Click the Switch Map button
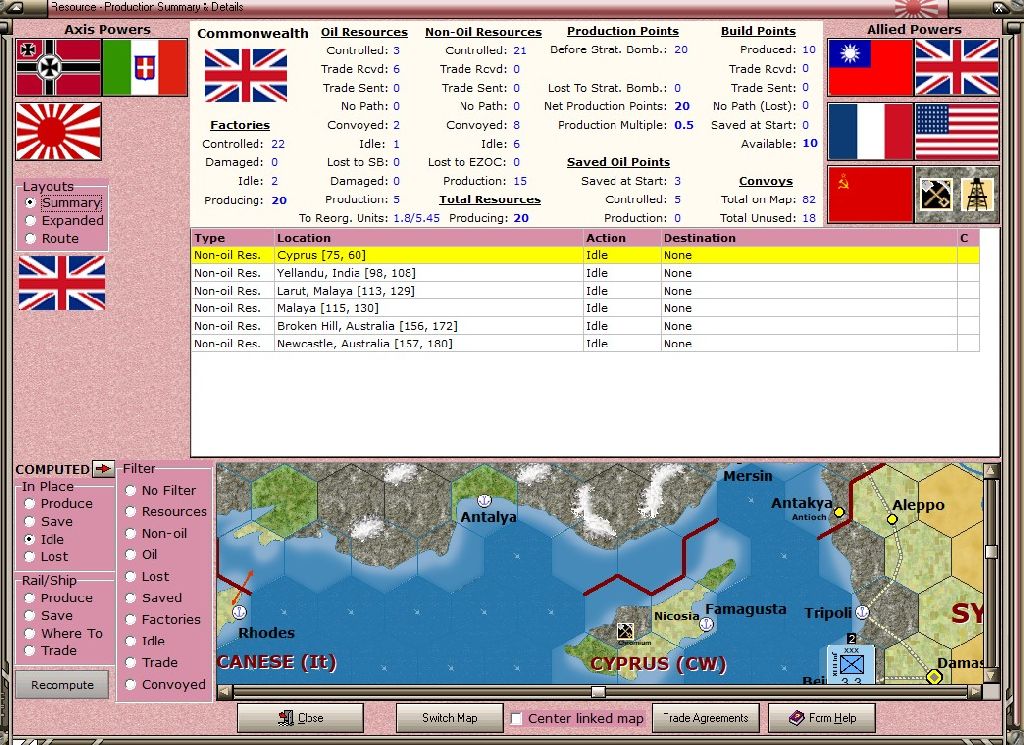 449,718
